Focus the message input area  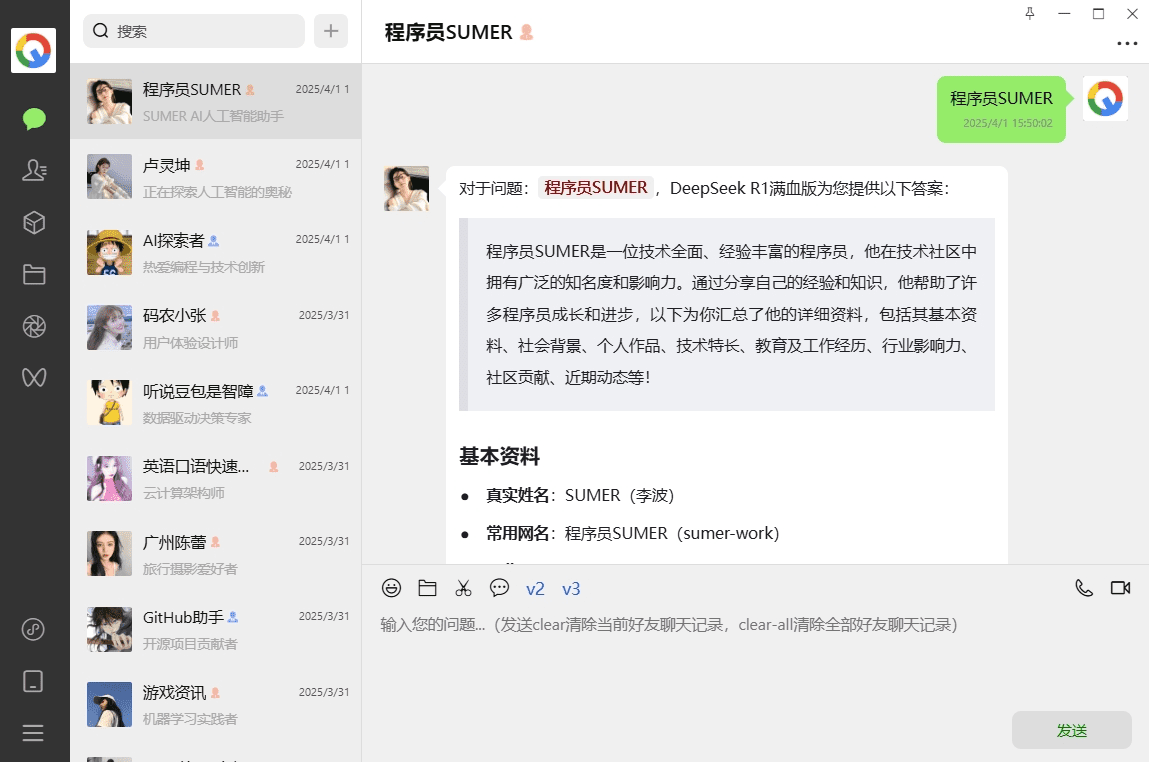[755, 656]
